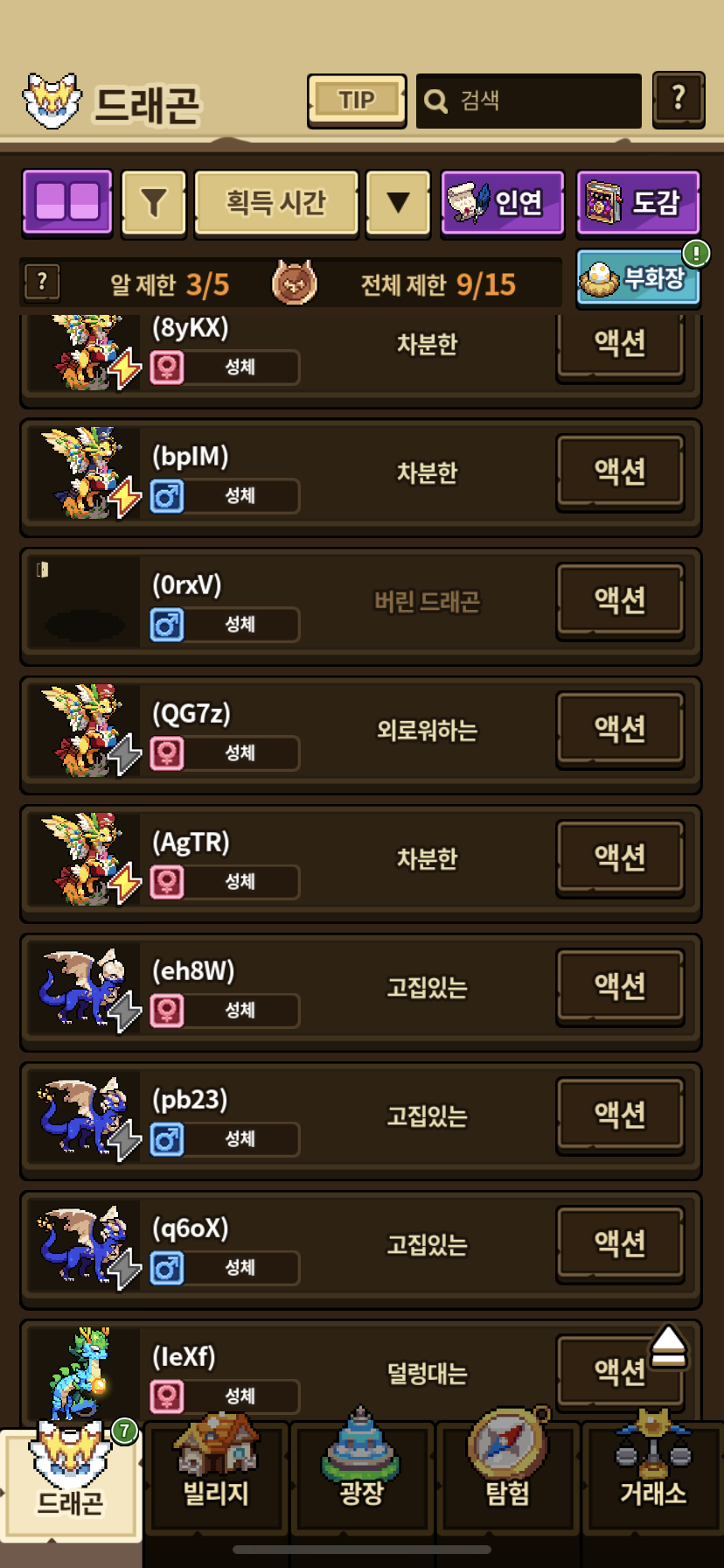Click the limit info question mark icon
Viewport: 724px width, 1568px height.
41,283
